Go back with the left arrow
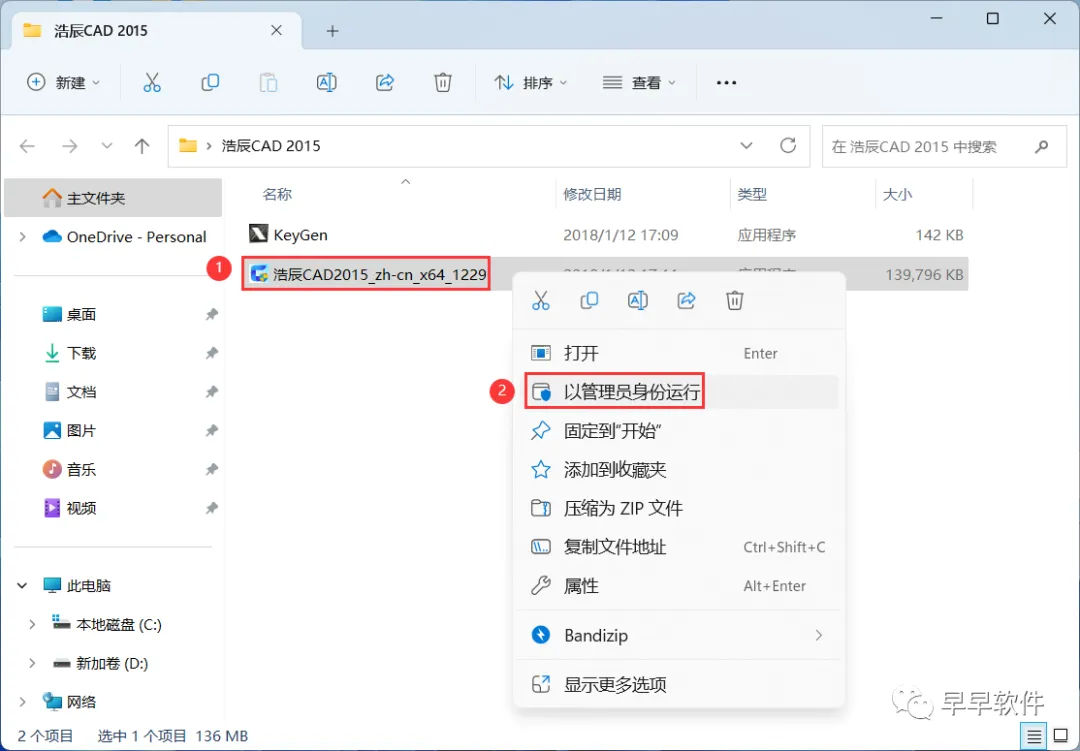Screen dimensions: 1080x751 tap(28, 146)
